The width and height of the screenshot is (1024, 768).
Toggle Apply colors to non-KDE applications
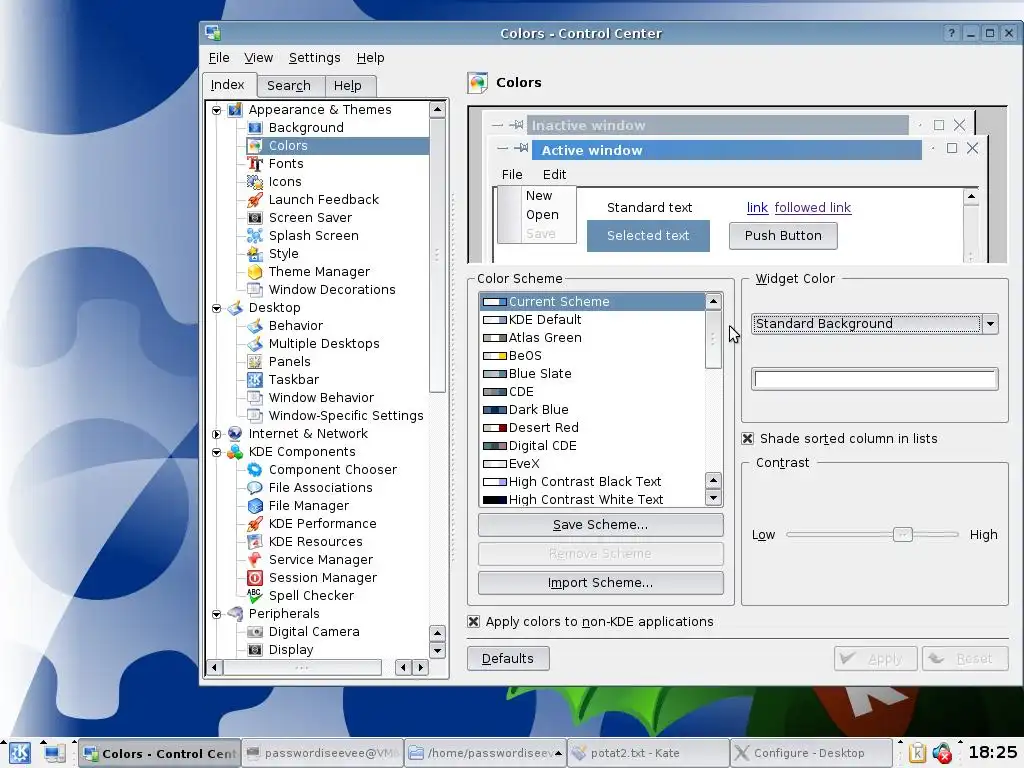[x=473, y=621]
